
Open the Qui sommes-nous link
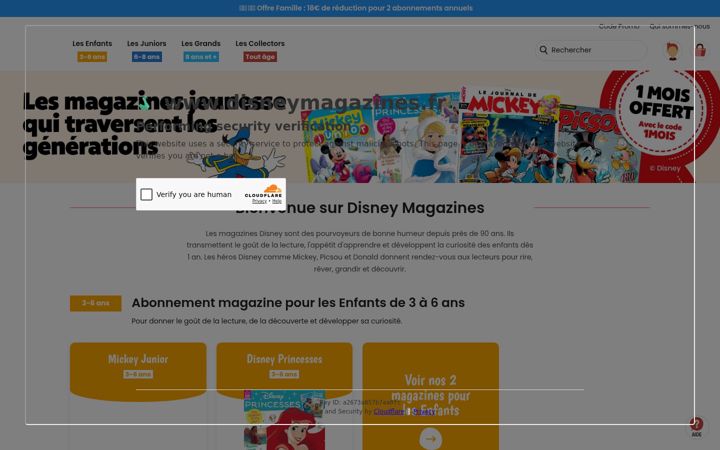[680, 26]
